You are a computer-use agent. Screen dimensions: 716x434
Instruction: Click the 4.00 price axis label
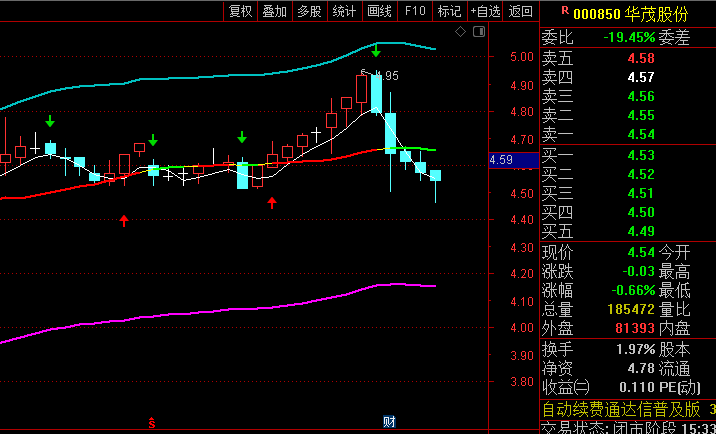[522, 328]
